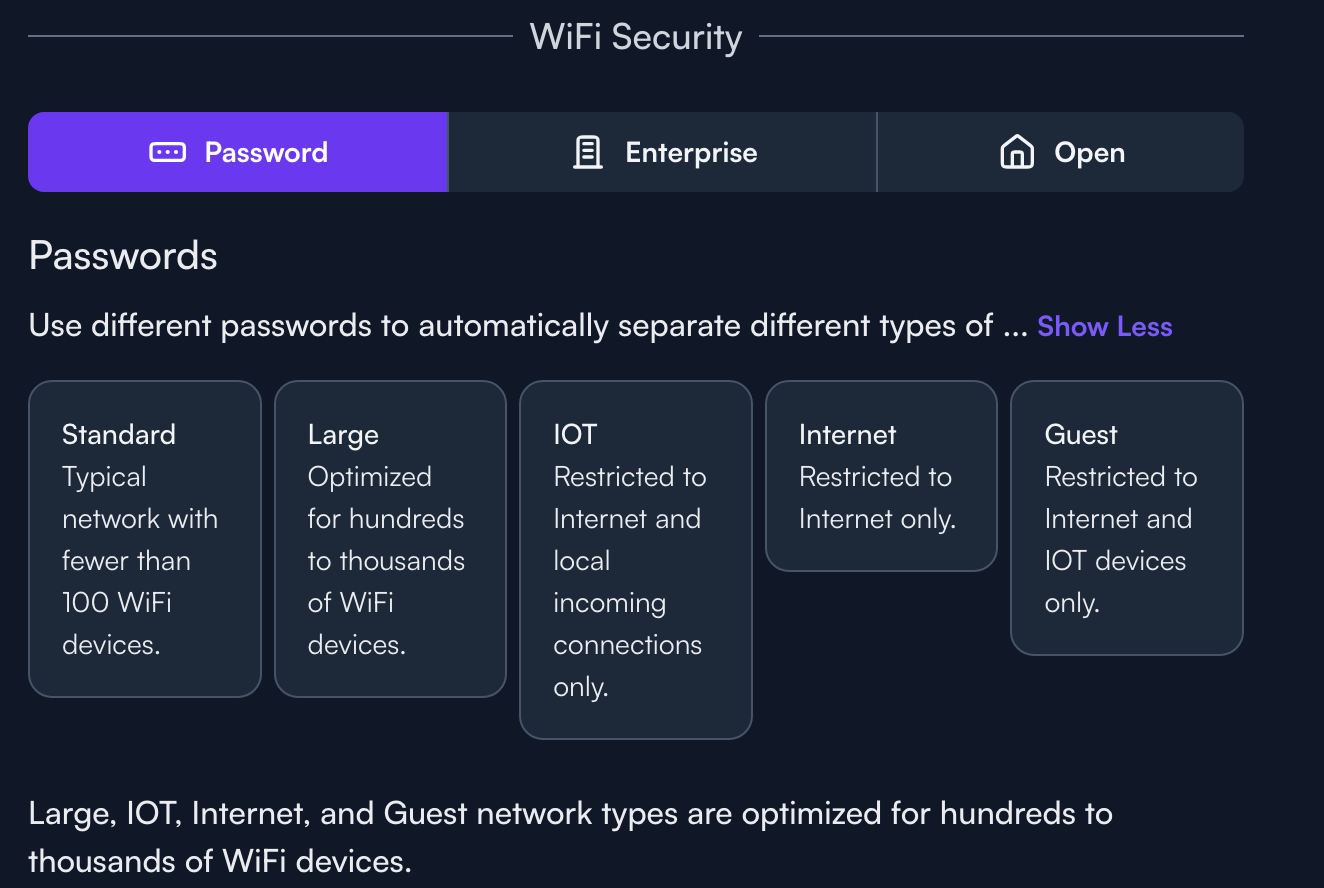Switch to the Password security tab
The height and width of the screenshot is (888, 1324).
(x=238, y=152)
